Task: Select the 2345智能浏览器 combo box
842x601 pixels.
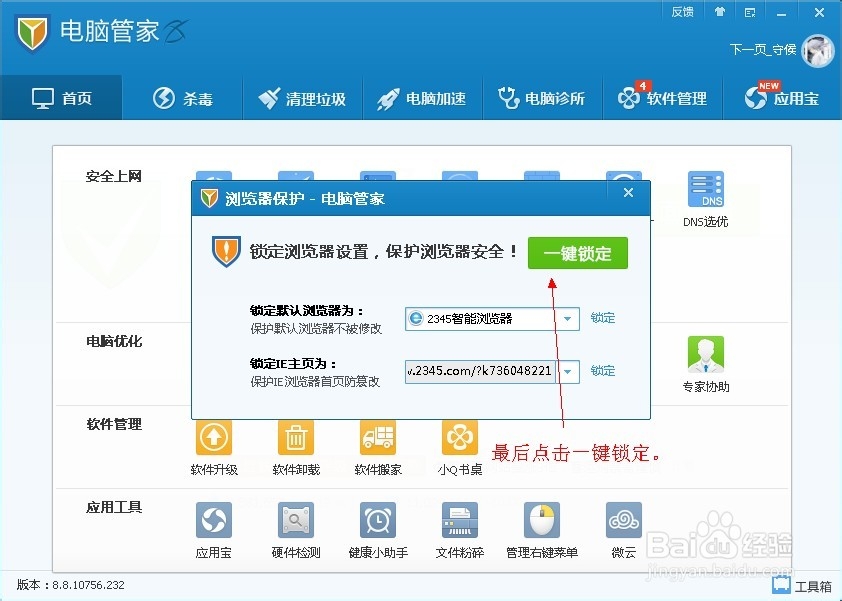Action: pos(492,319)
